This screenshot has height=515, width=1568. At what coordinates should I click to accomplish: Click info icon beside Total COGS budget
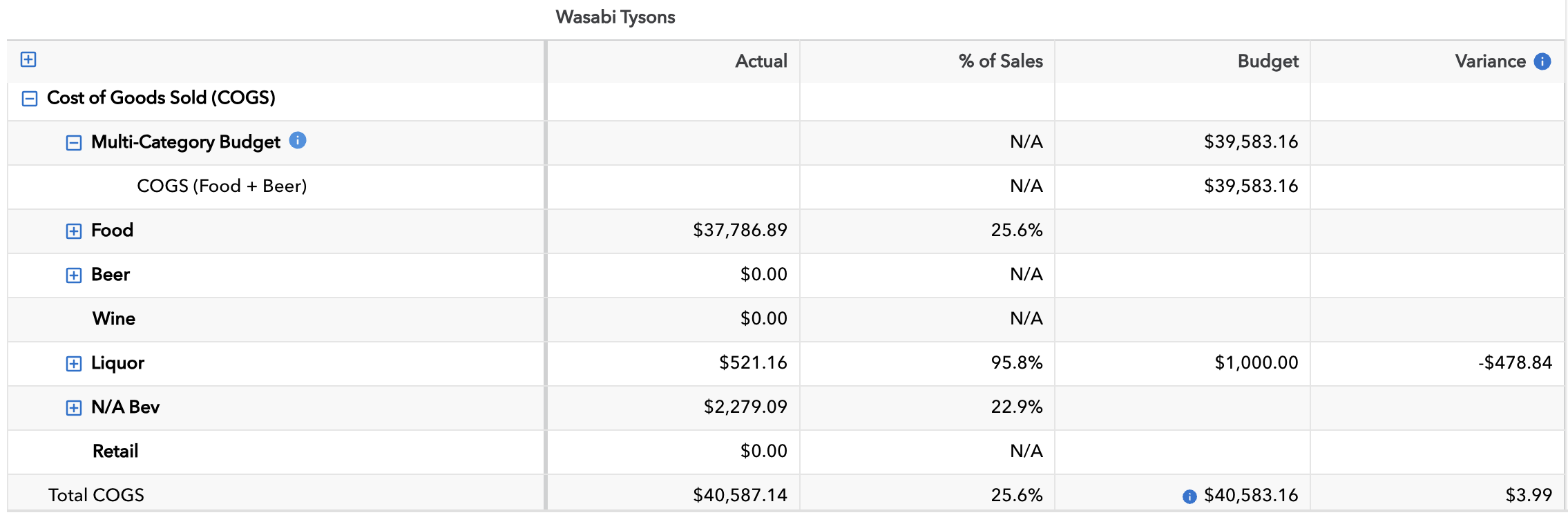point(1189,496)
